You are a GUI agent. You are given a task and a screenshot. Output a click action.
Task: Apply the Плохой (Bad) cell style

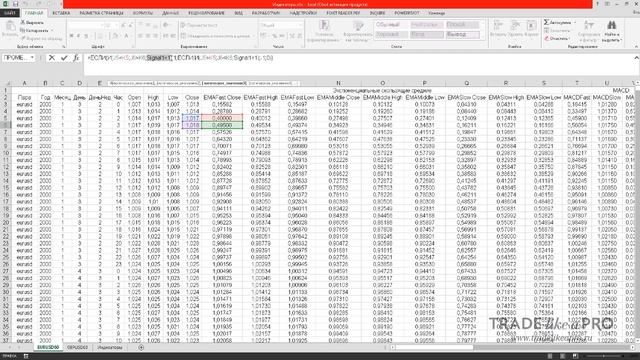pyautogui.click(x=462, y=25)
